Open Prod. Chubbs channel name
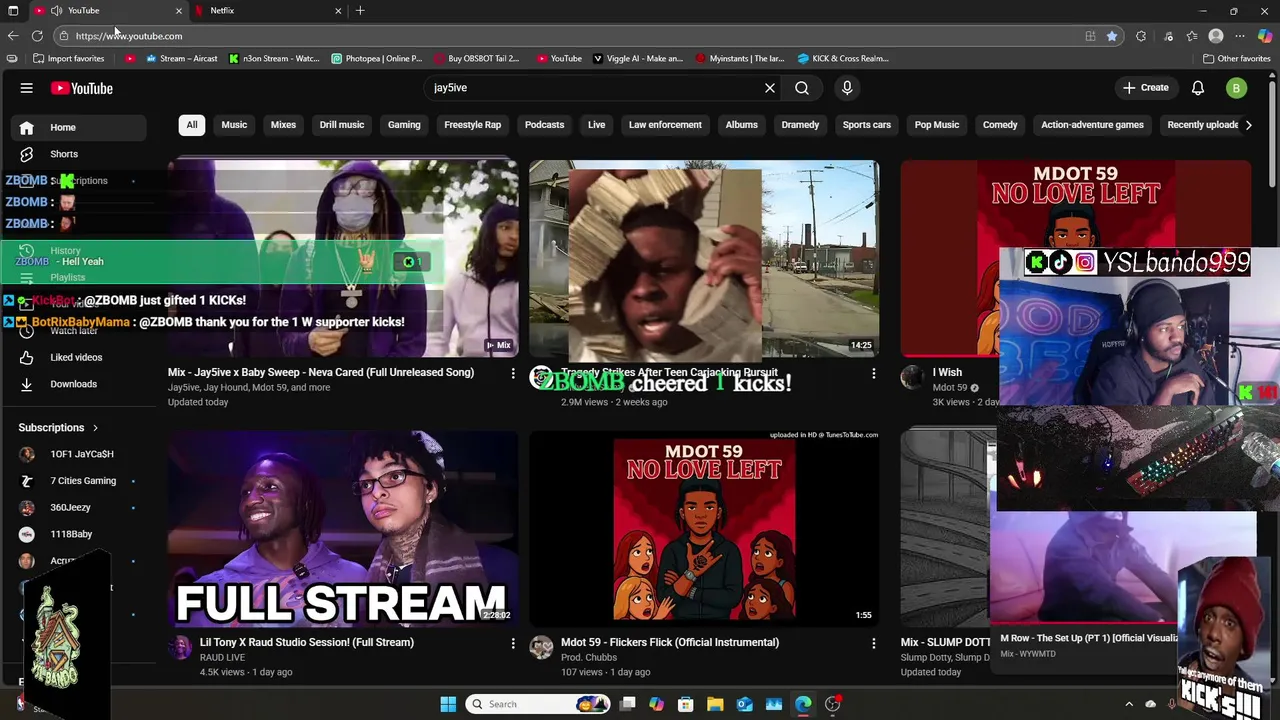Image resolution: width=1280 pixels, height=720 pixels. click(x=589, y=658)
